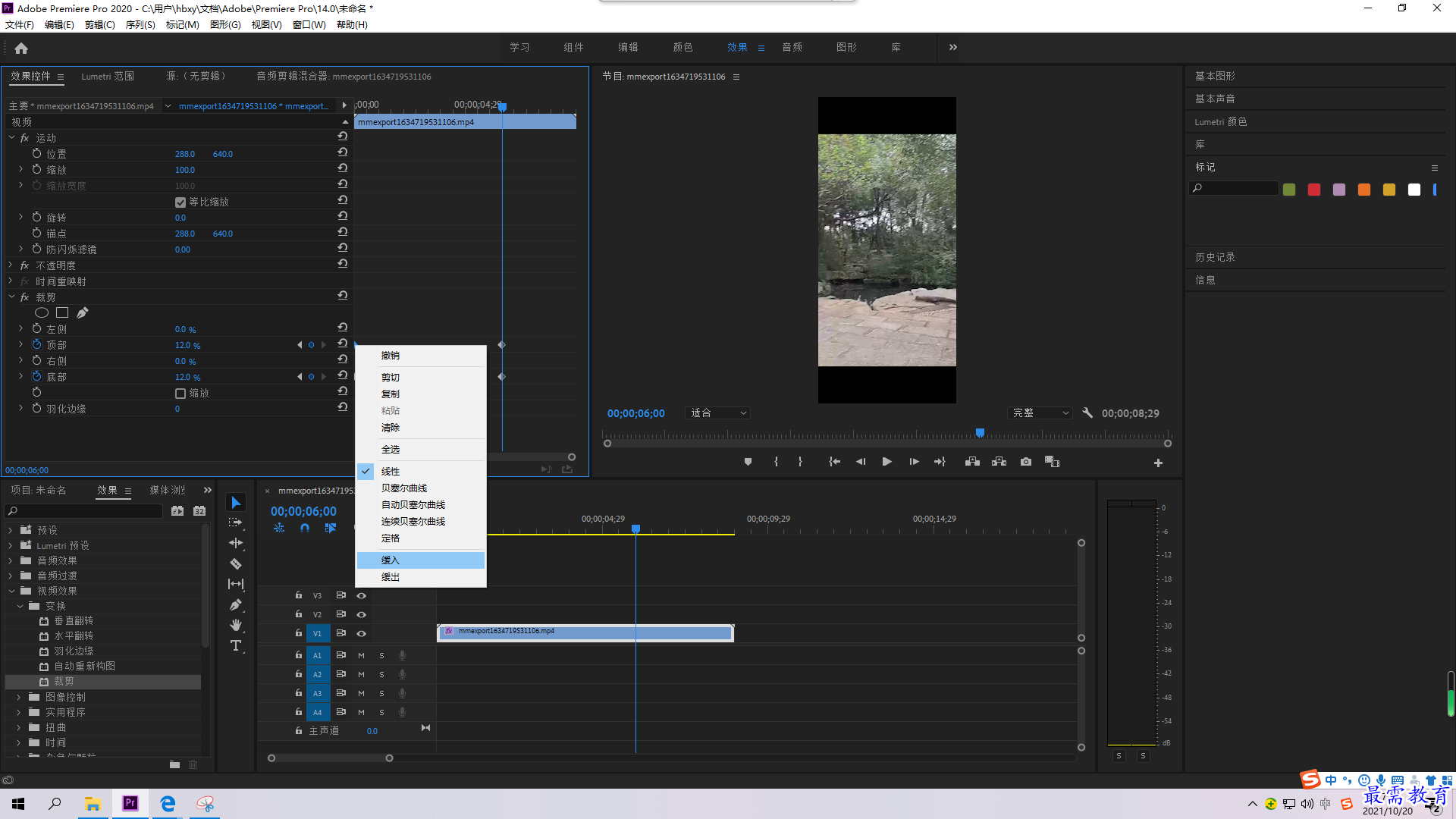Click the Extract button in program monitor
1456x819 pixels.
click(x=999, y=462)
